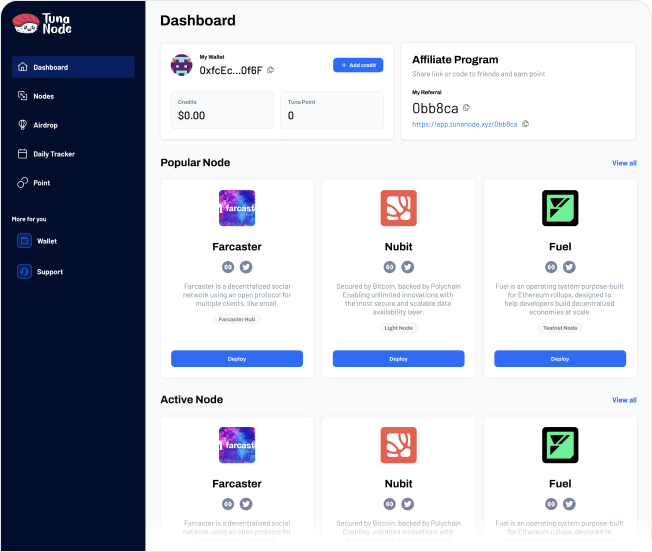Open Nubit Twitter icon in Popular Node
The height and width of the screenshot is (552, 652).
click(x=407, y=267)
